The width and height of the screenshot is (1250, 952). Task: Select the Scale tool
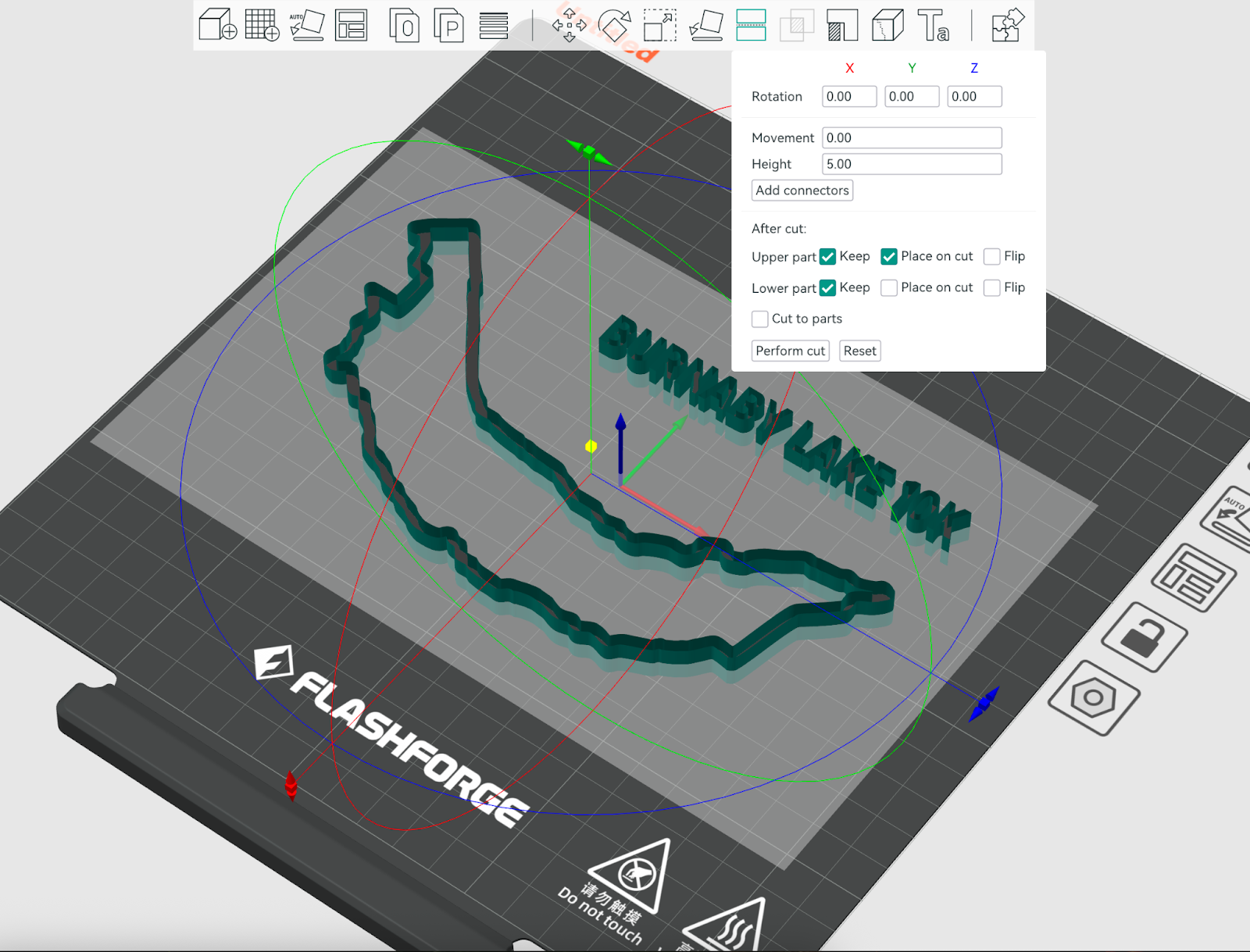tap(660, 26)
